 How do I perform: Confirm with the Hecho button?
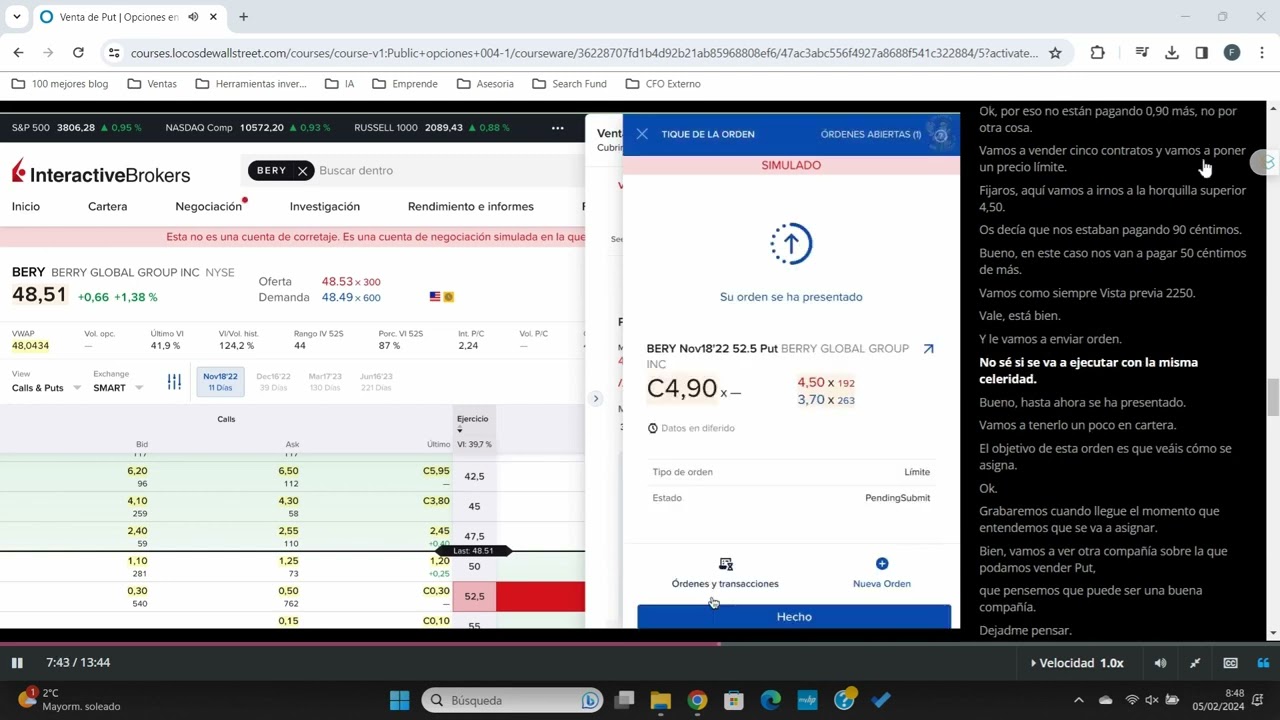point(794,617)
